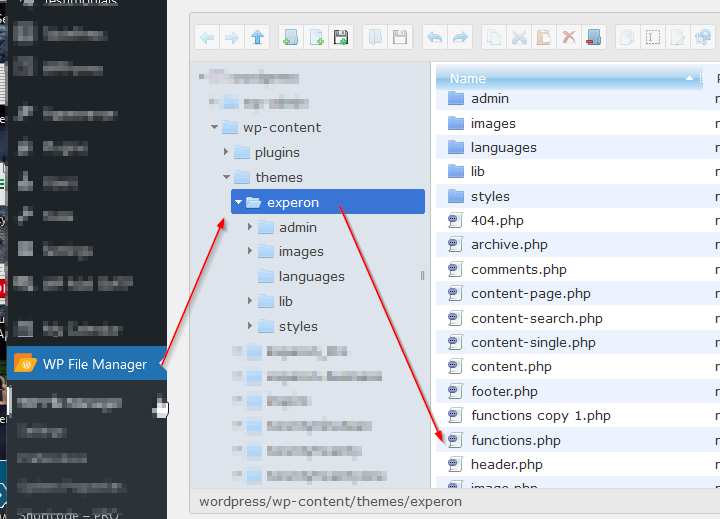This screenshot has width=720, height=519.
Task: Collapse the experon folder arrow
Action: click(238, 202)
